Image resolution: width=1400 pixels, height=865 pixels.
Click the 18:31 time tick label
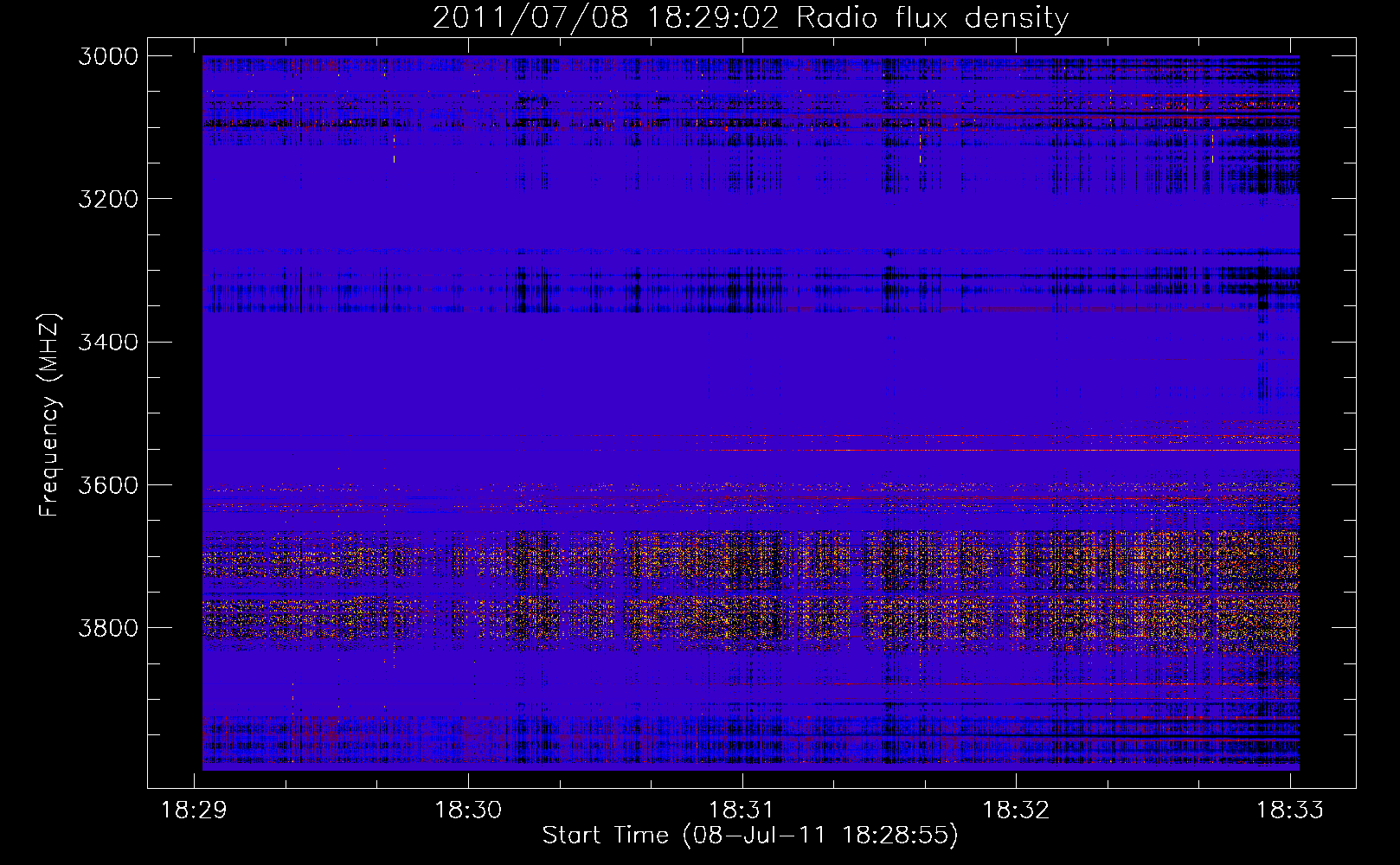coord(742,810)
